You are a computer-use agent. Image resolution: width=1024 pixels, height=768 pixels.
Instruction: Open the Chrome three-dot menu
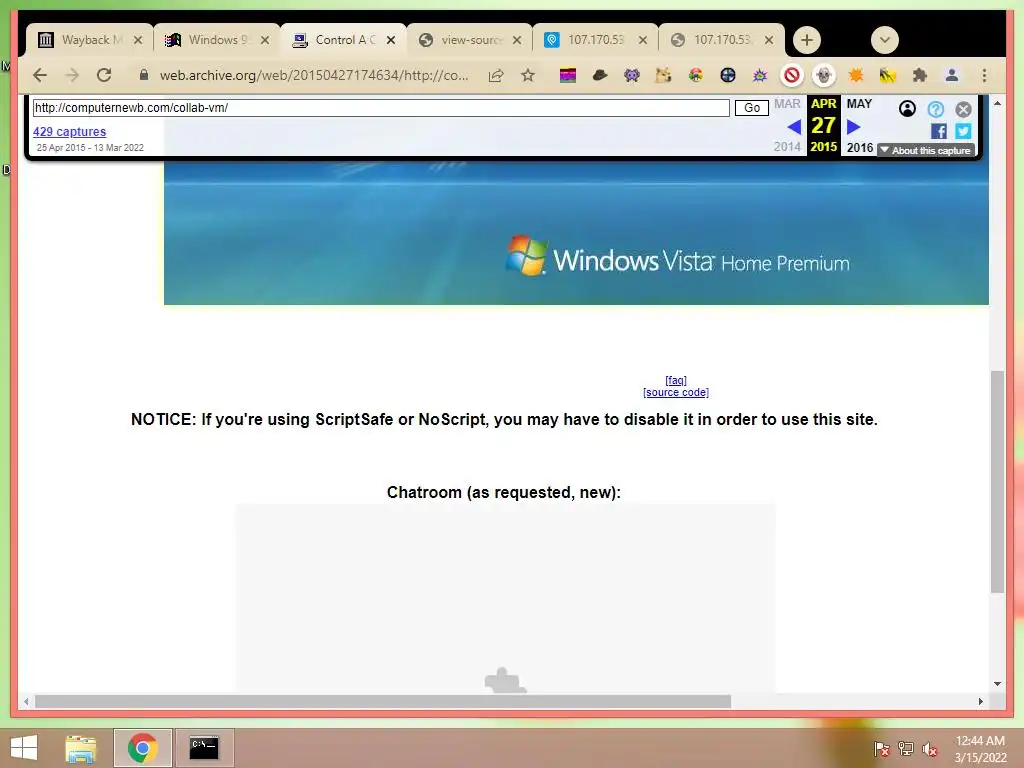(x=984, y=76)
